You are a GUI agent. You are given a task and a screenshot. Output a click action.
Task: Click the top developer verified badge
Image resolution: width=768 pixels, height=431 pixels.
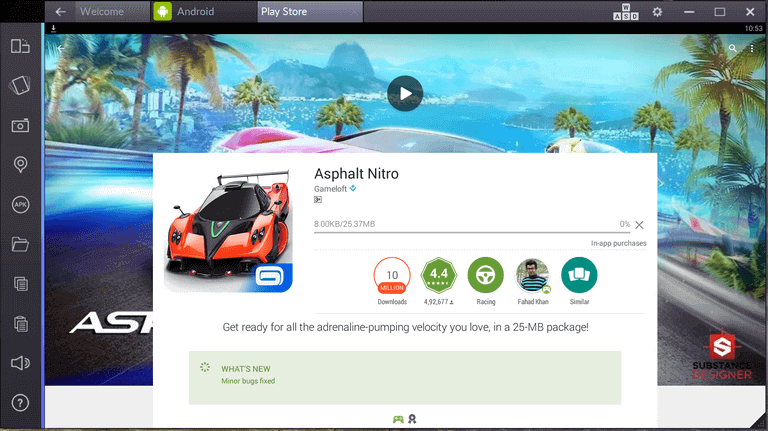pos(353,188)
